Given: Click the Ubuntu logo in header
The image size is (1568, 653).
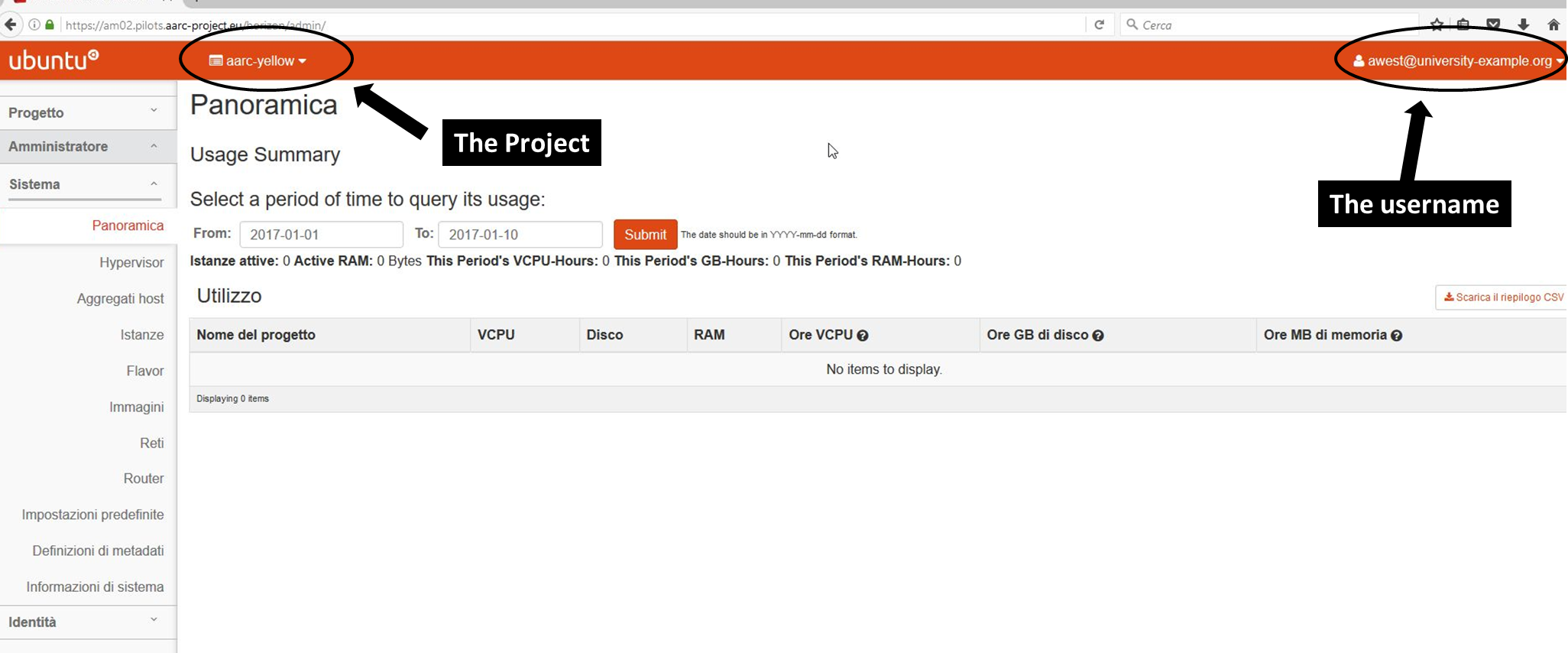Looking at the screenshot, I should [x=53, y=60].
